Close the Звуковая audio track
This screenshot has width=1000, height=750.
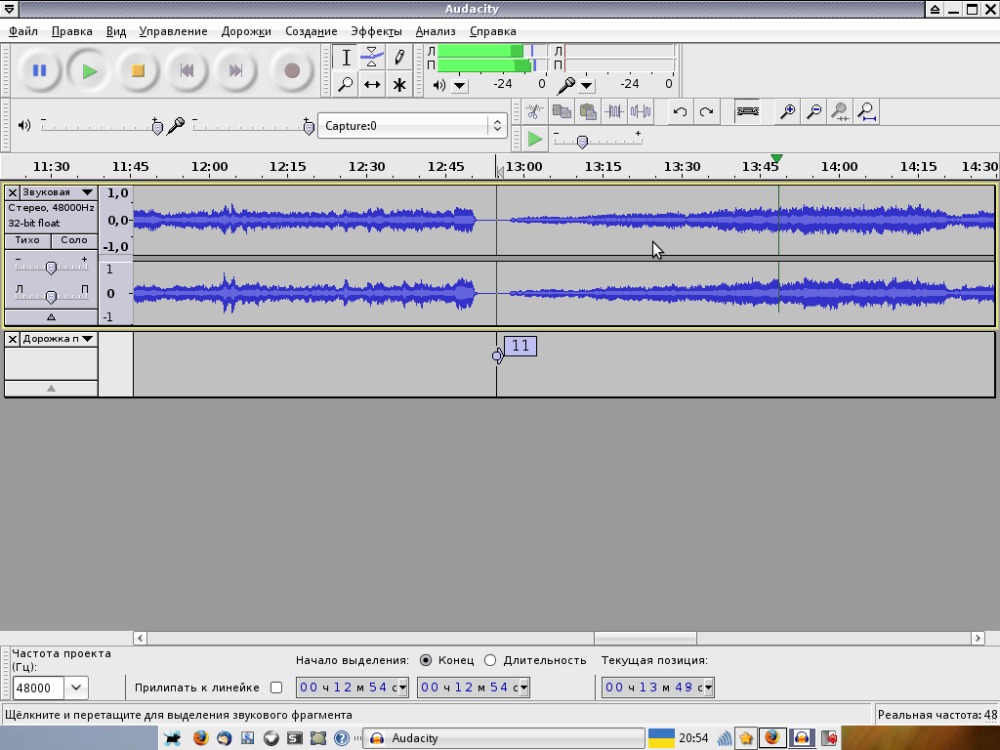[x=12, y=192]
